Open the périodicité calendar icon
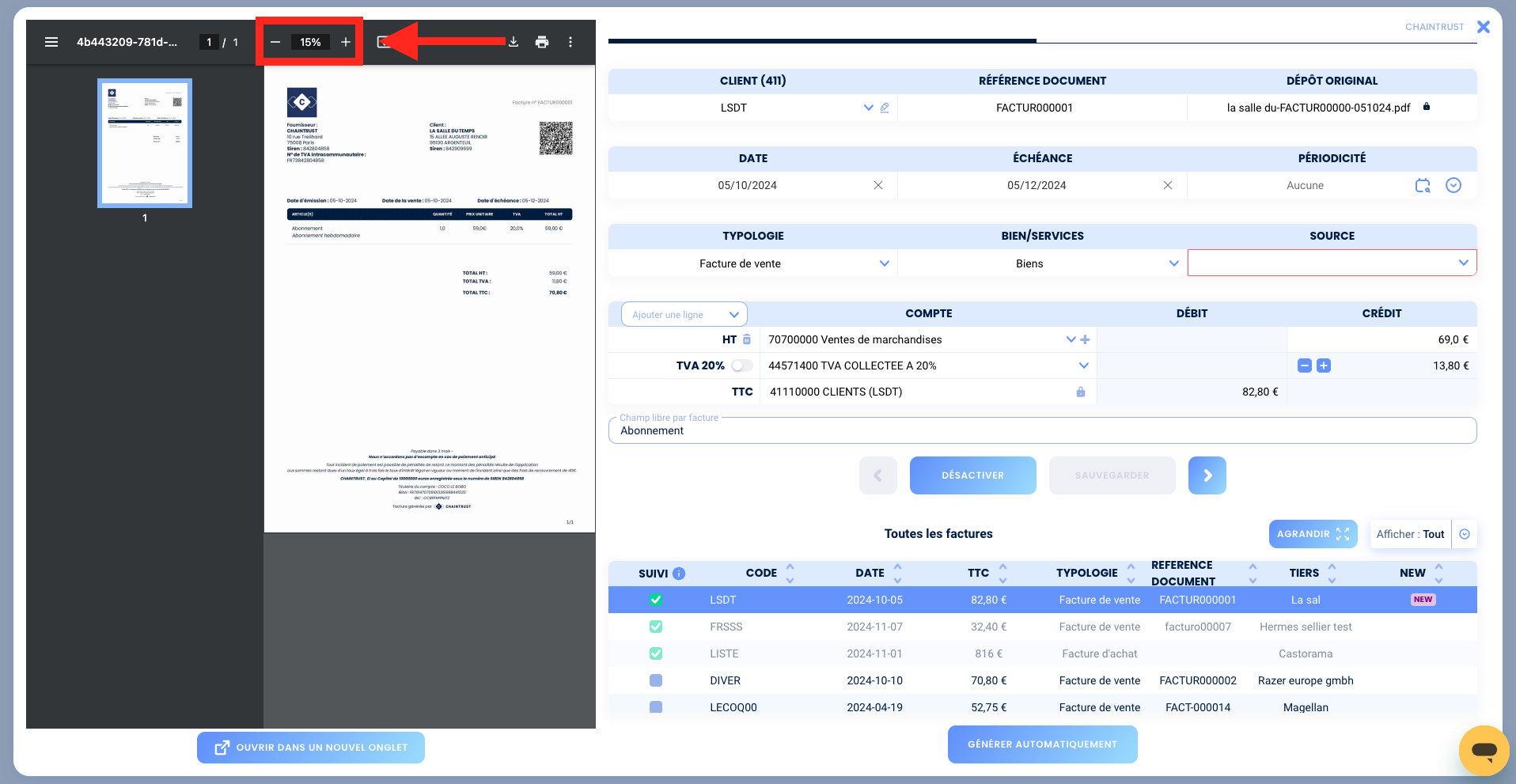The height and width of the screenshot is (784, 1516). [1423, 185]
